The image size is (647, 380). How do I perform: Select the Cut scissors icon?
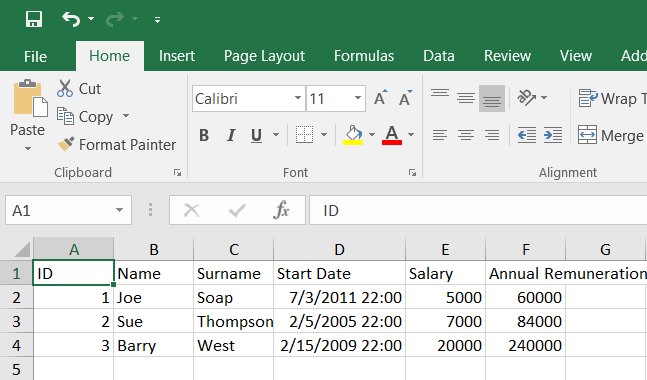(65, 88)
